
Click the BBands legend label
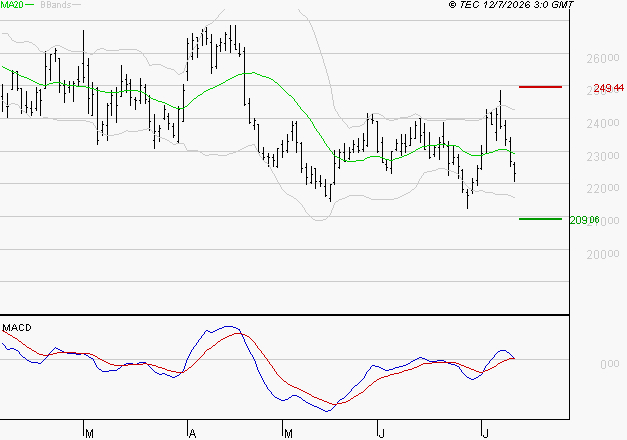pyautogui.click(x=56, y=5)
